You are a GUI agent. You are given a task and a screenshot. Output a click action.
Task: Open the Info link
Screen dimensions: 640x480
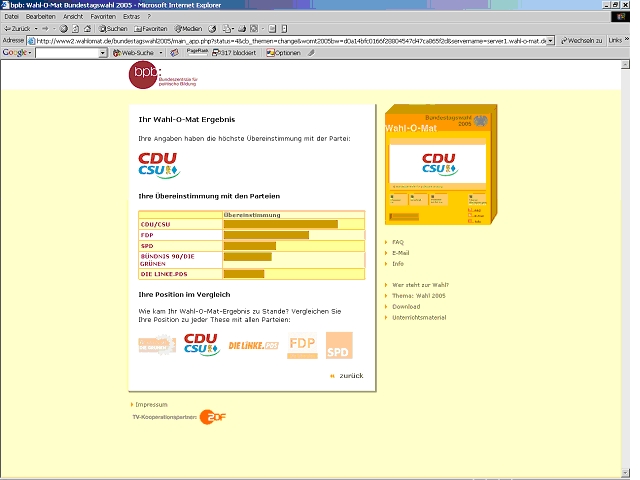pyautogui.click(x=398, y=264)
